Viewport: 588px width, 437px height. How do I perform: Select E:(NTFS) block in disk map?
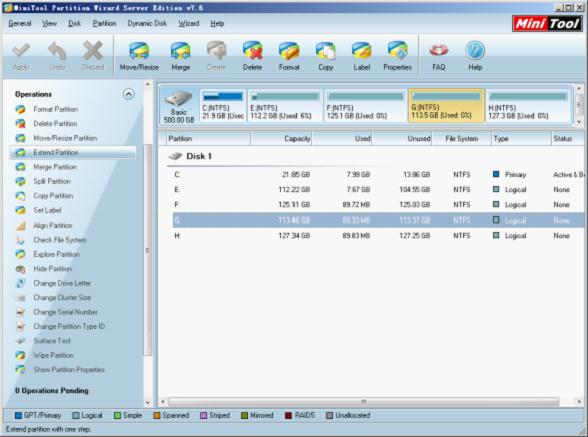[x=285, y=105]
